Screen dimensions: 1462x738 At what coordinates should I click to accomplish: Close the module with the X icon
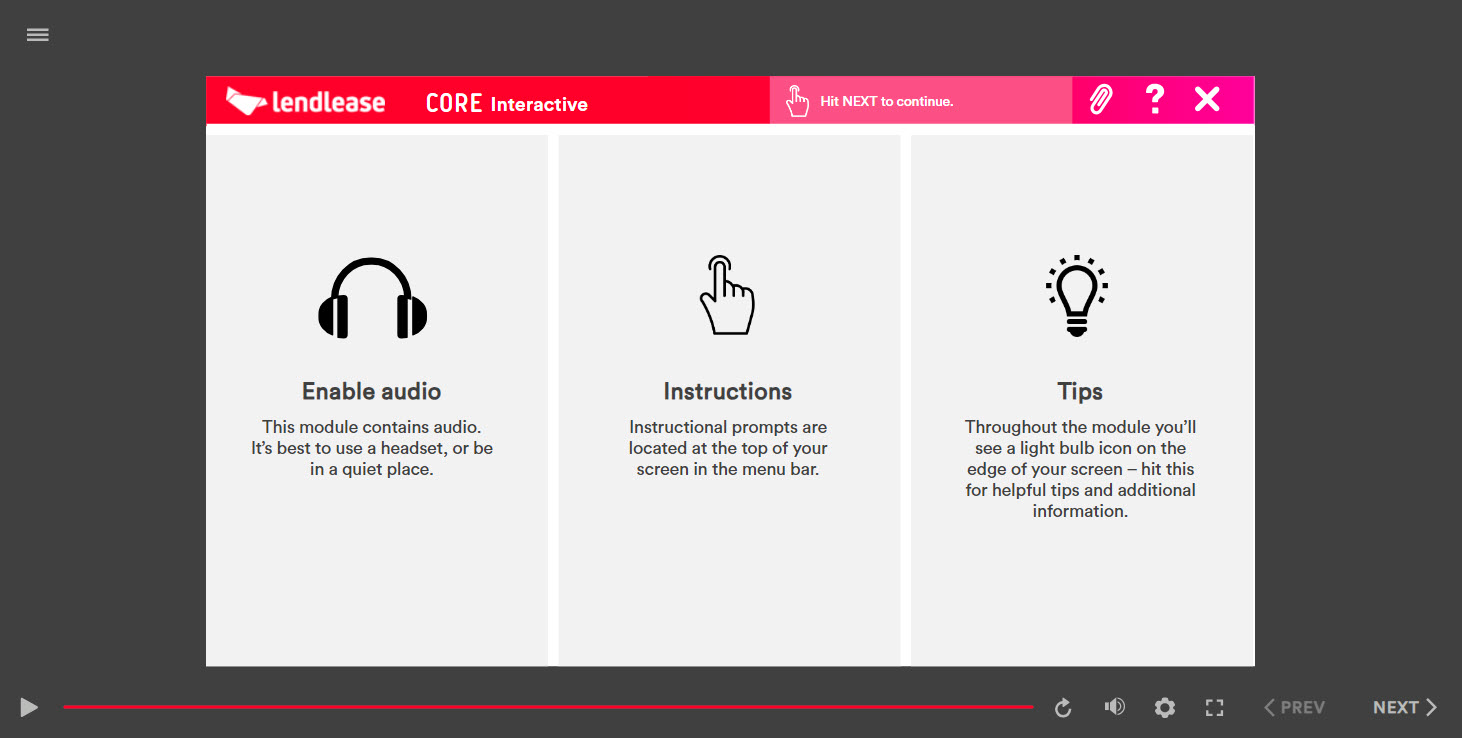point(1207,99)
